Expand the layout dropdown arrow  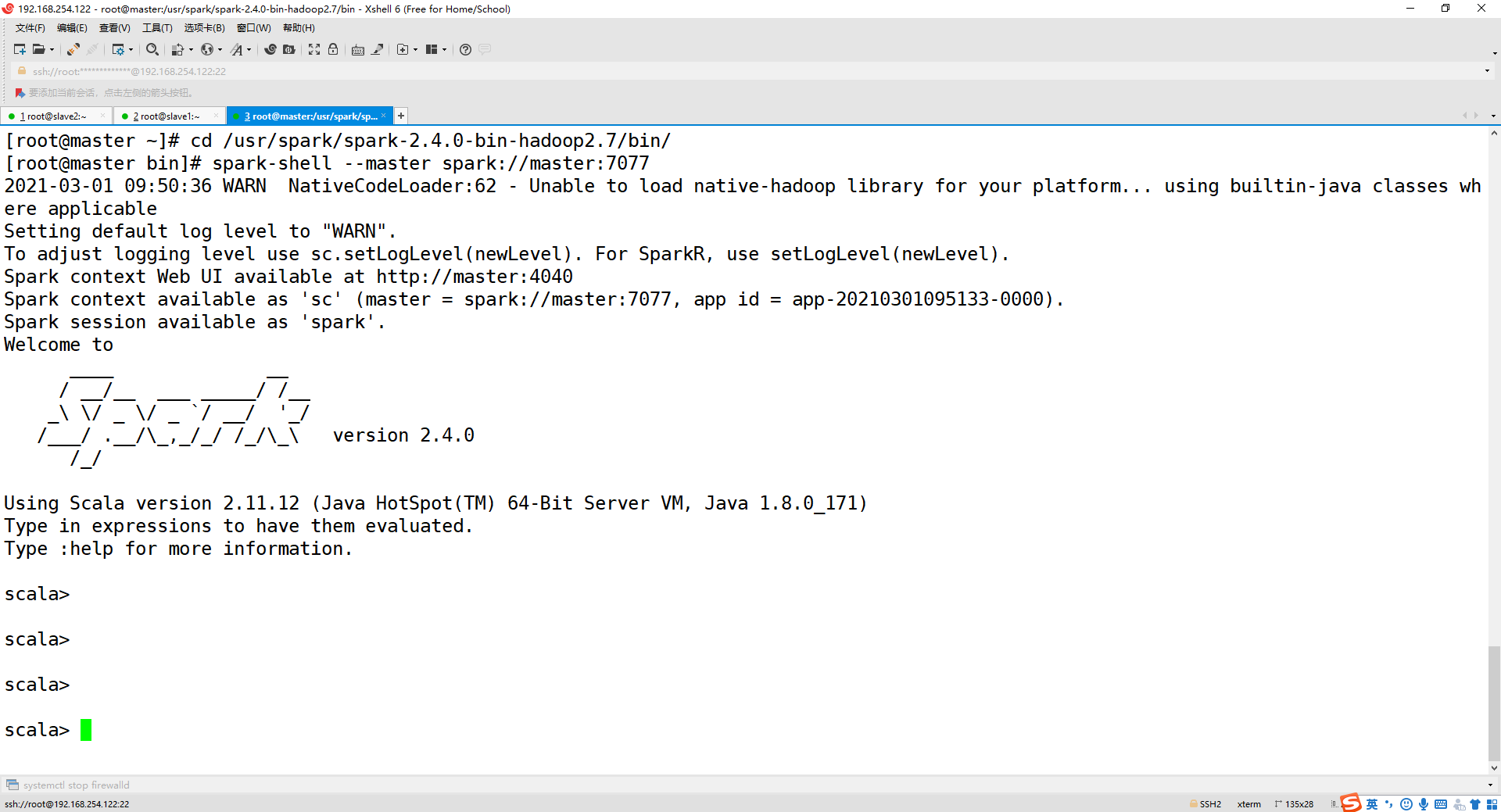tap(444, 49)
